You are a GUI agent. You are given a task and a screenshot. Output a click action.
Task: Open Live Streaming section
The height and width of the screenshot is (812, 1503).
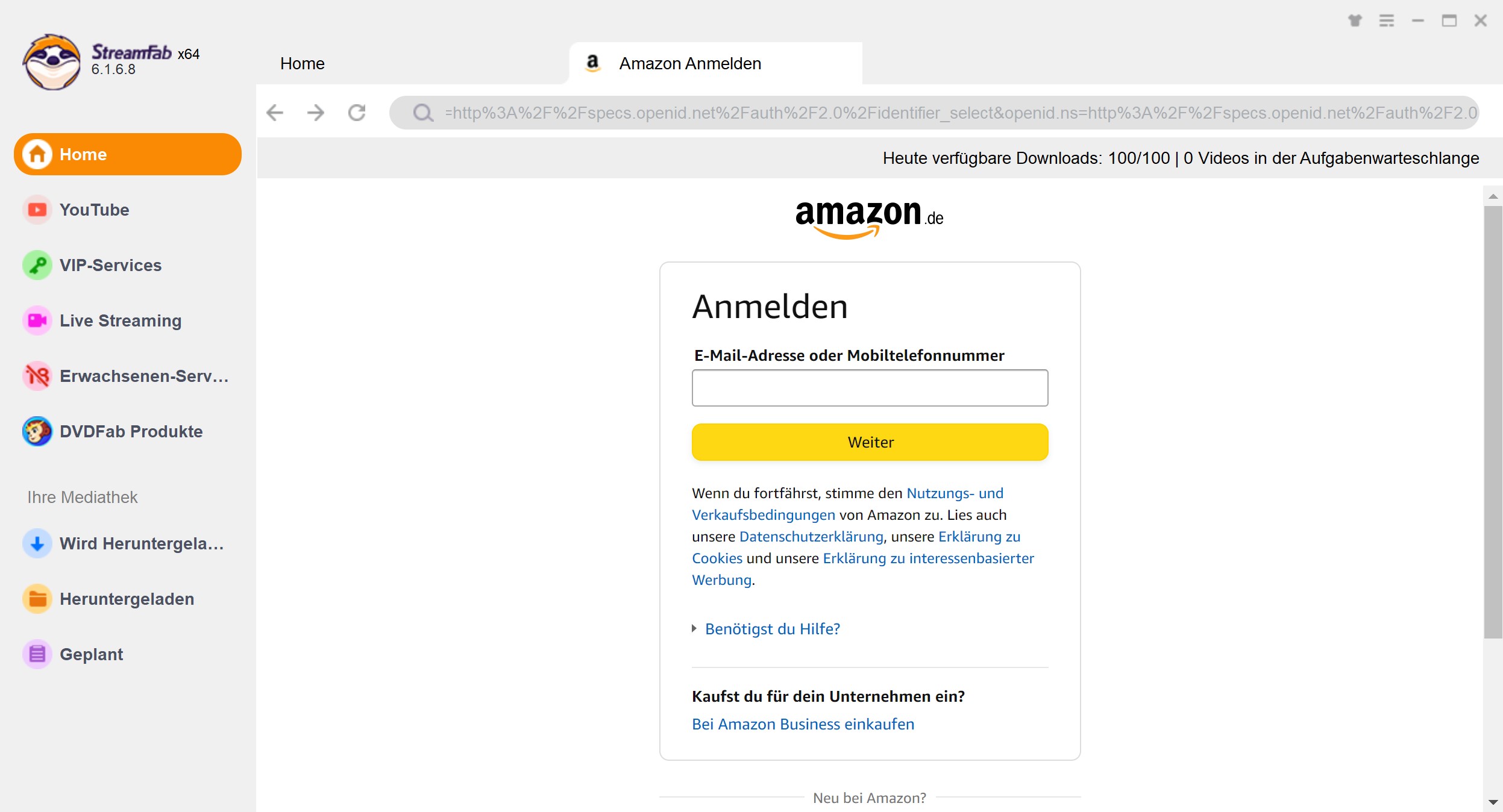[x=120, y=320]
